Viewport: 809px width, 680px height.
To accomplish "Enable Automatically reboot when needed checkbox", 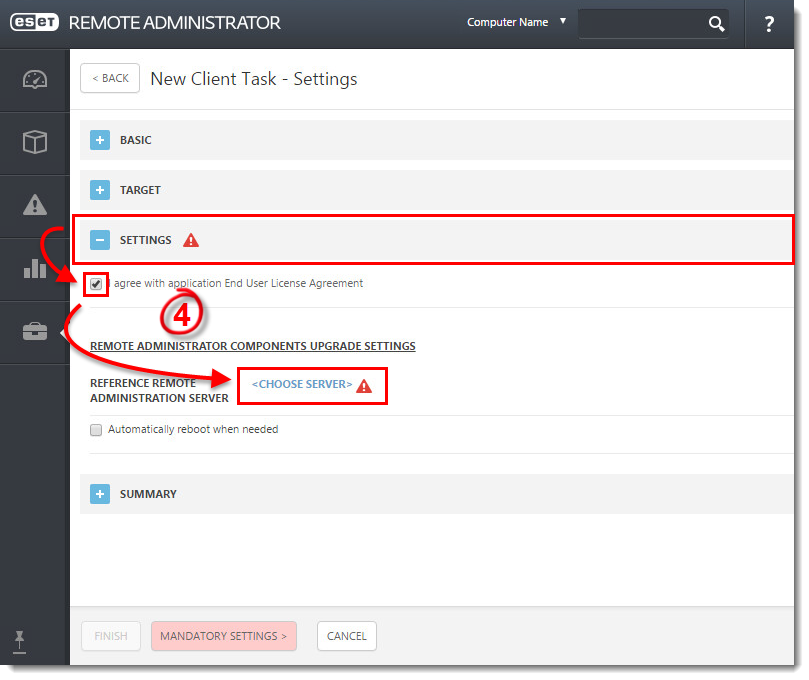I will pos(96,430).
